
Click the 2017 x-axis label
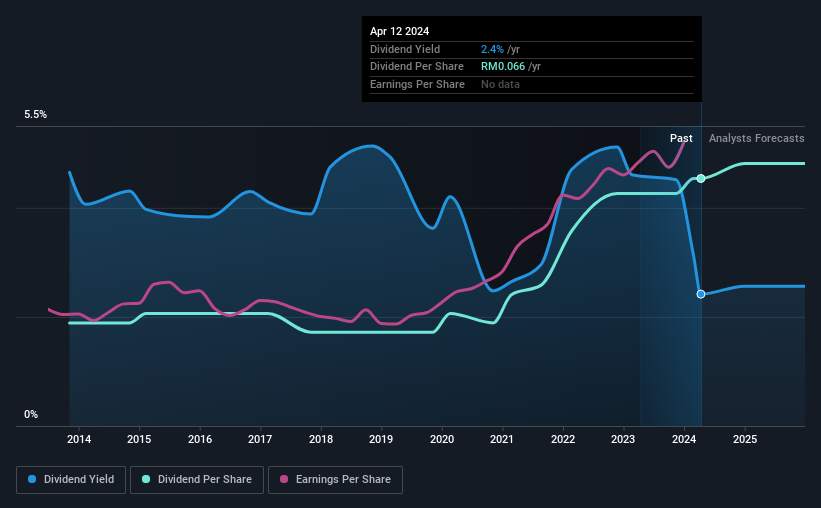click(260, 439)
